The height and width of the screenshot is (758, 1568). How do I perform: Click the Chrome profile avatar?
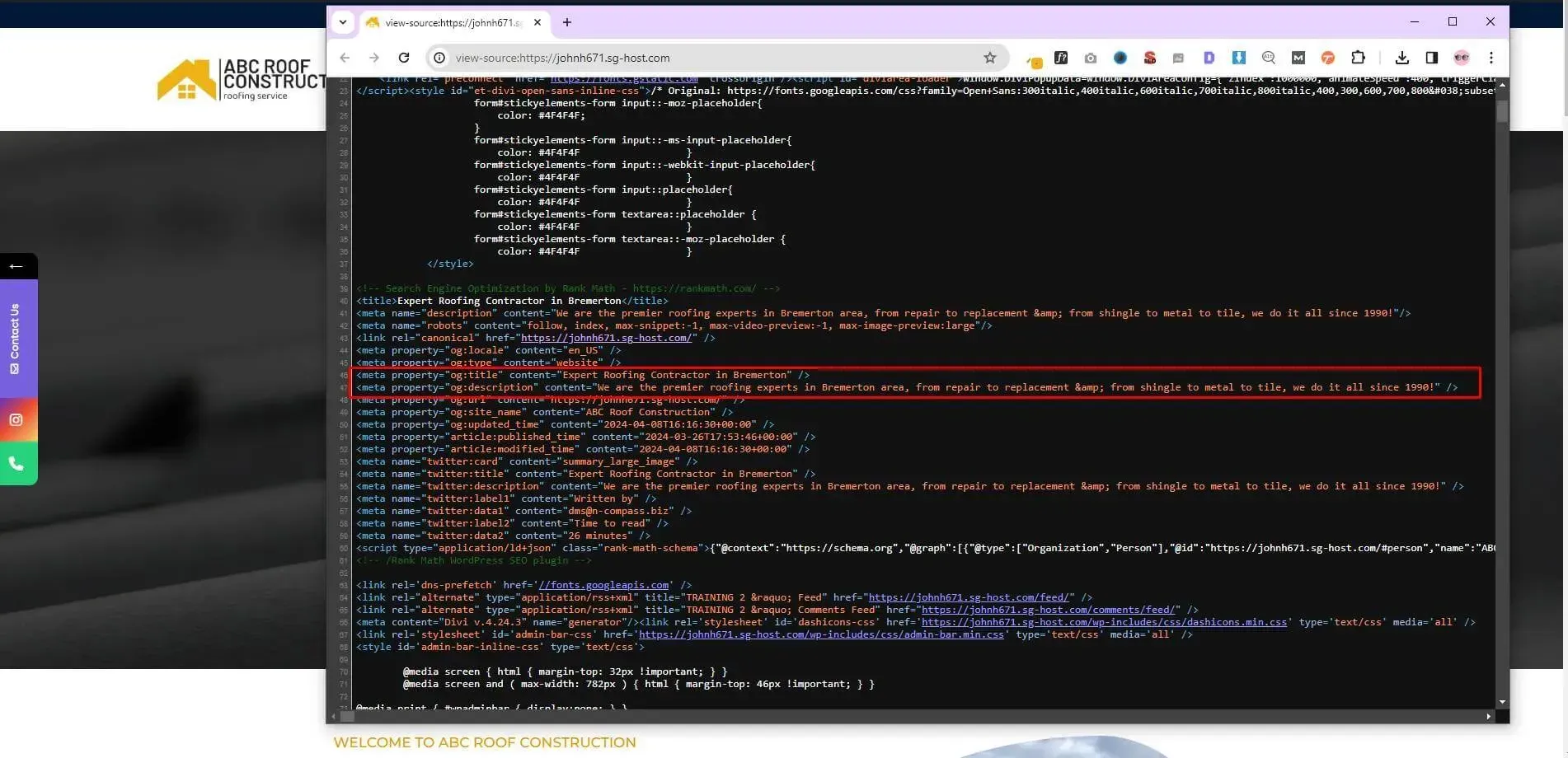pos(1461,58)
